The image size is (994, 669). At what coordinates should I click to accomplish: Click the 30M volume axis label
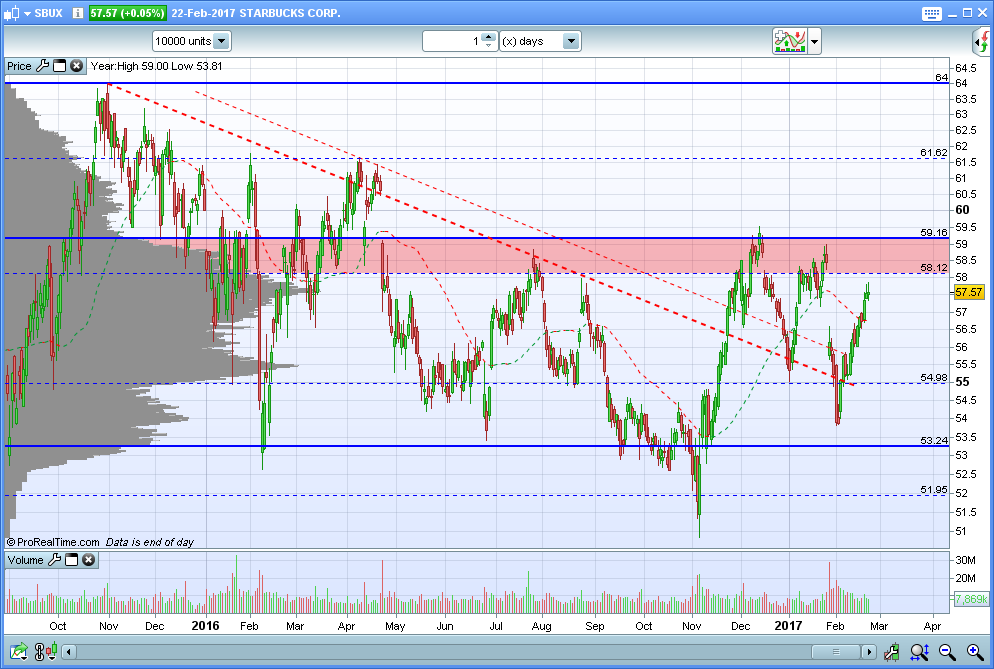(x=965, y=560)
